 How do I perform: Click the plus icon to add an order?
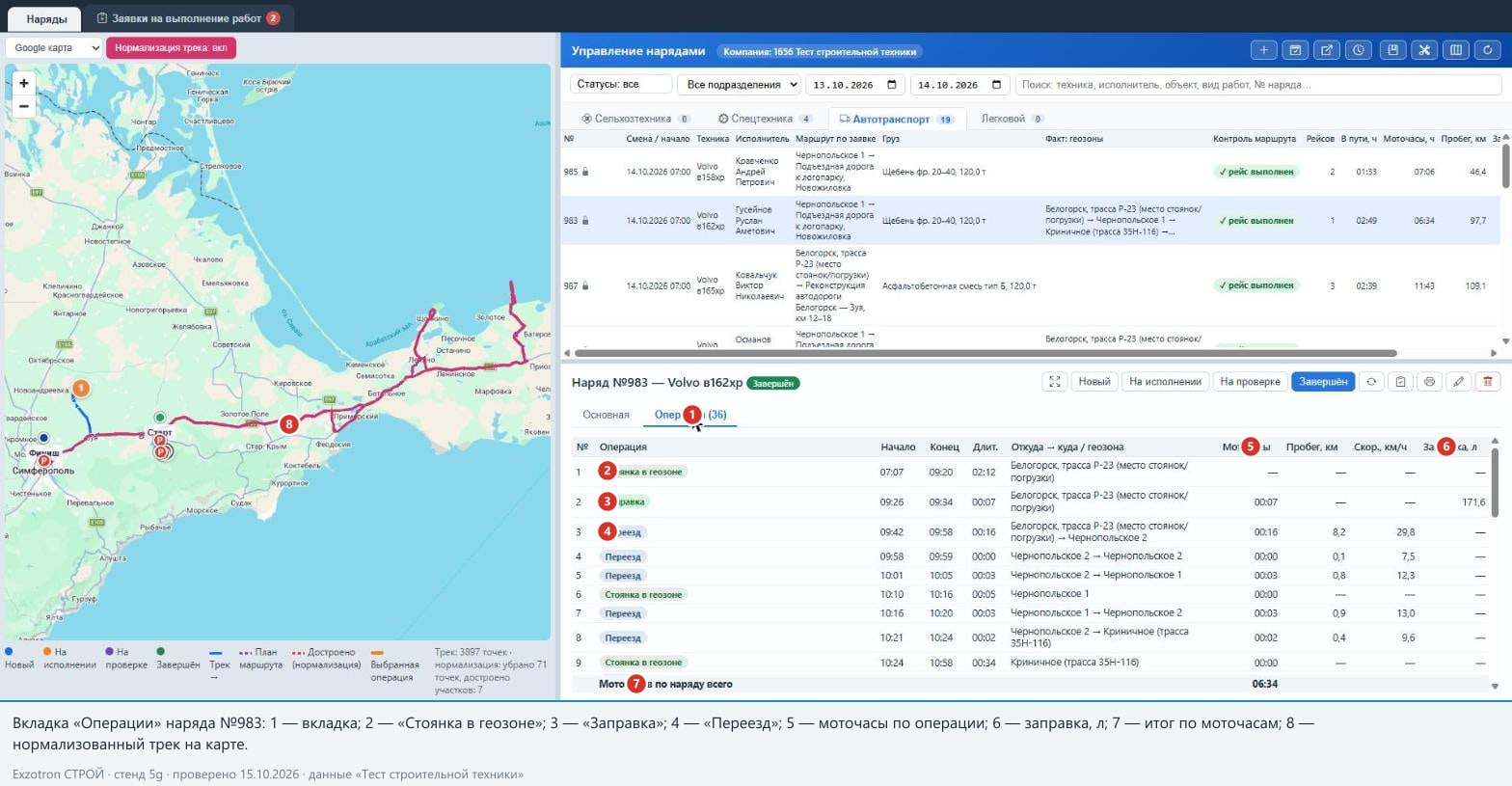point(1263,50)
